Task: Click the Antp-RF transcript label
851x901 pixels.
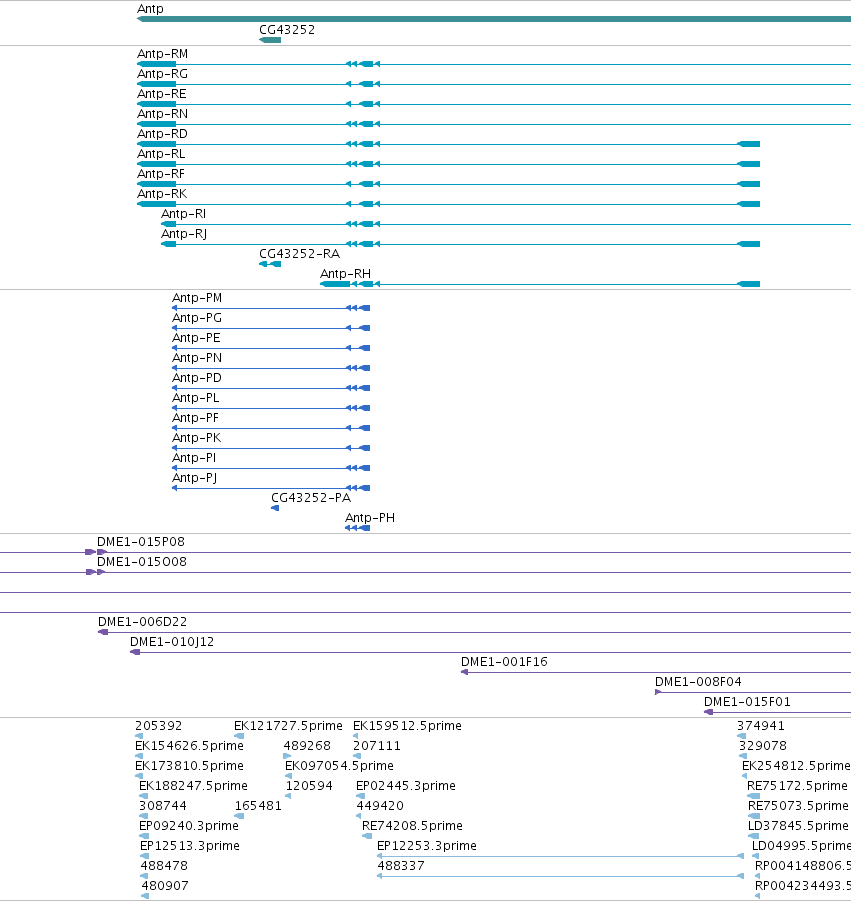Action: [160, 174]
